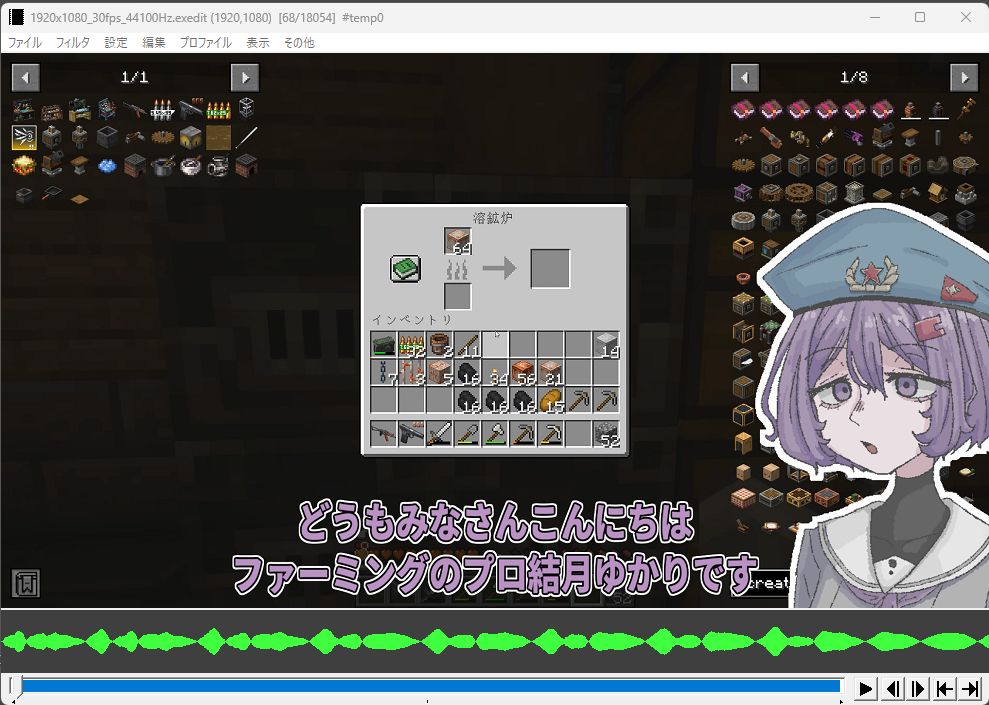The width and height of the screenshot is (989, 705).
Task: Click the empty smelter fuel slot
Action: 458,296
